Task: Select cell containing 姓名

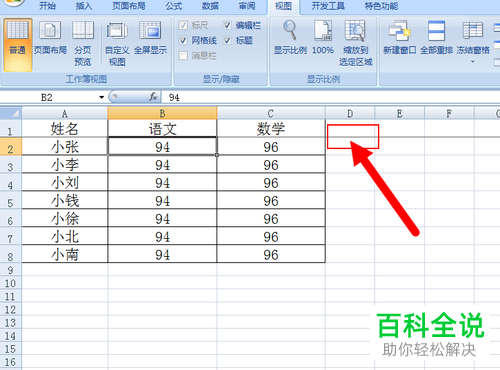Action: click(65, 129)
